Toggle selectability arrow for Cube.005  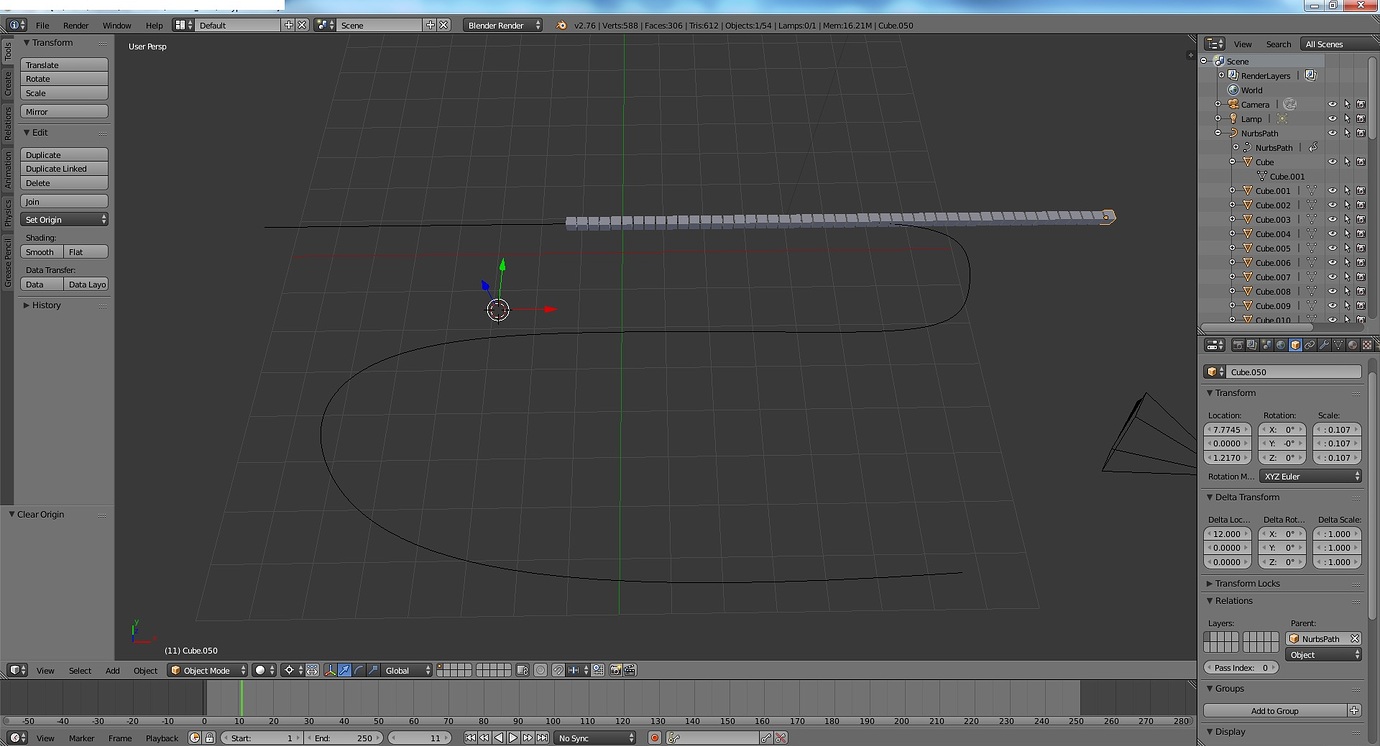(1347, 248)
